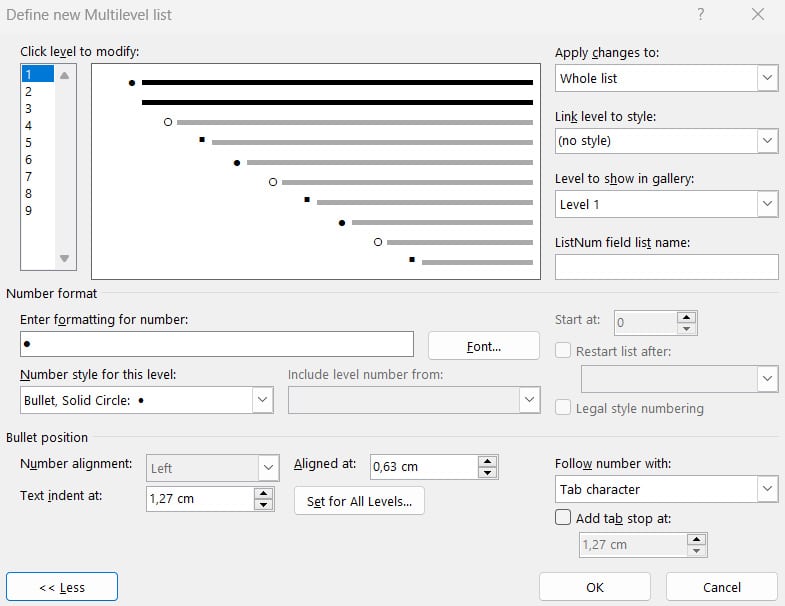Open Apply changes to dropdown
Screen dimensions: 785x606
point(767,78)
